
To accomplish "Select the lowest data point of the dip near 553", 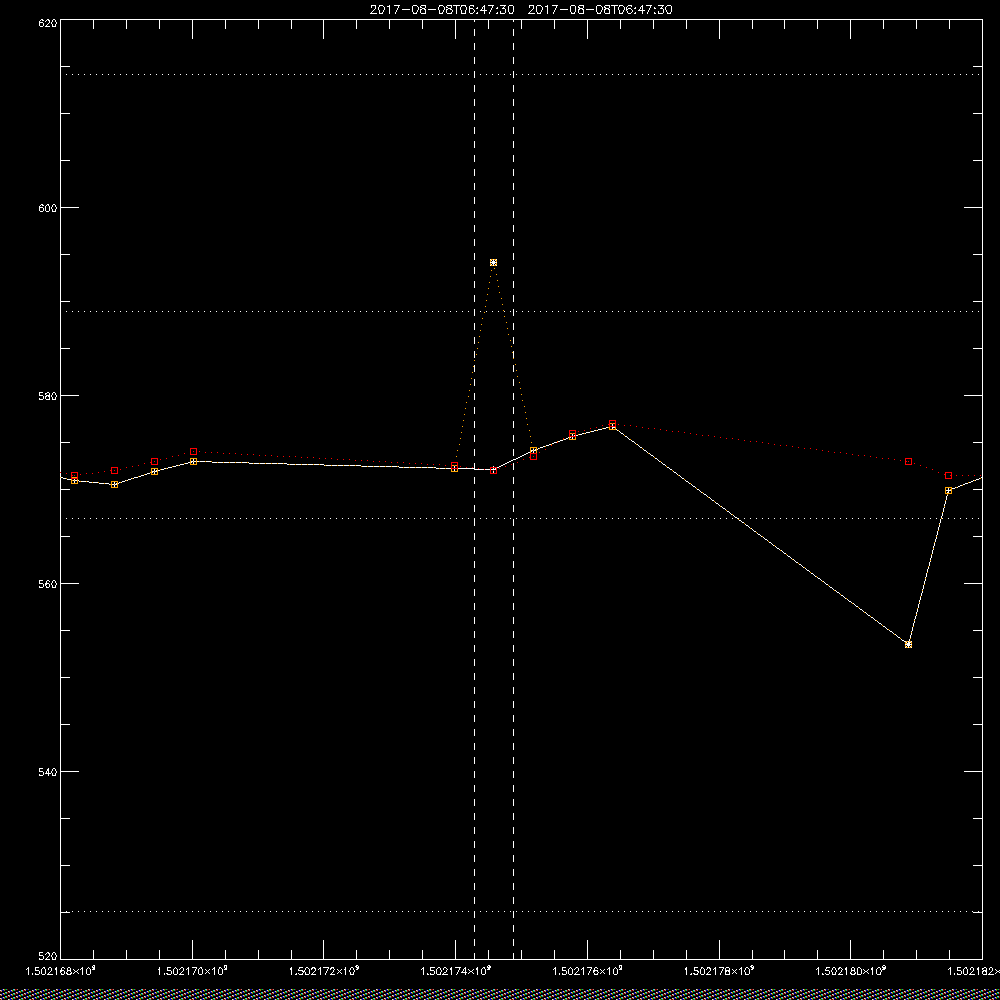I will pyautogui.click(x=908, y=644).
